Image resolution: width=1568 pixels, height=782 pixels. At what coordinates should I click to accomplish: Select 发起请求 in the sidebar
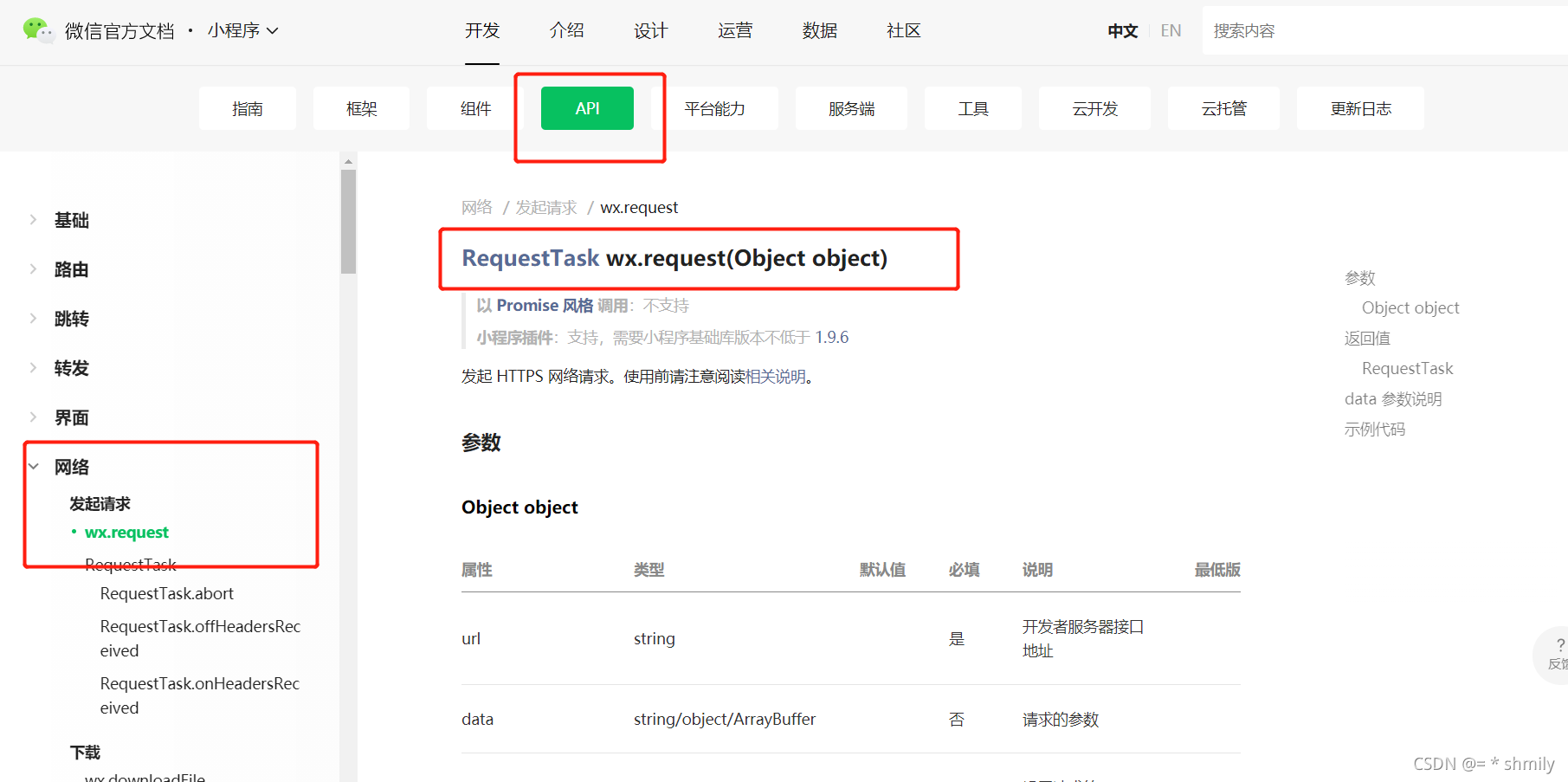click(100, 503)
